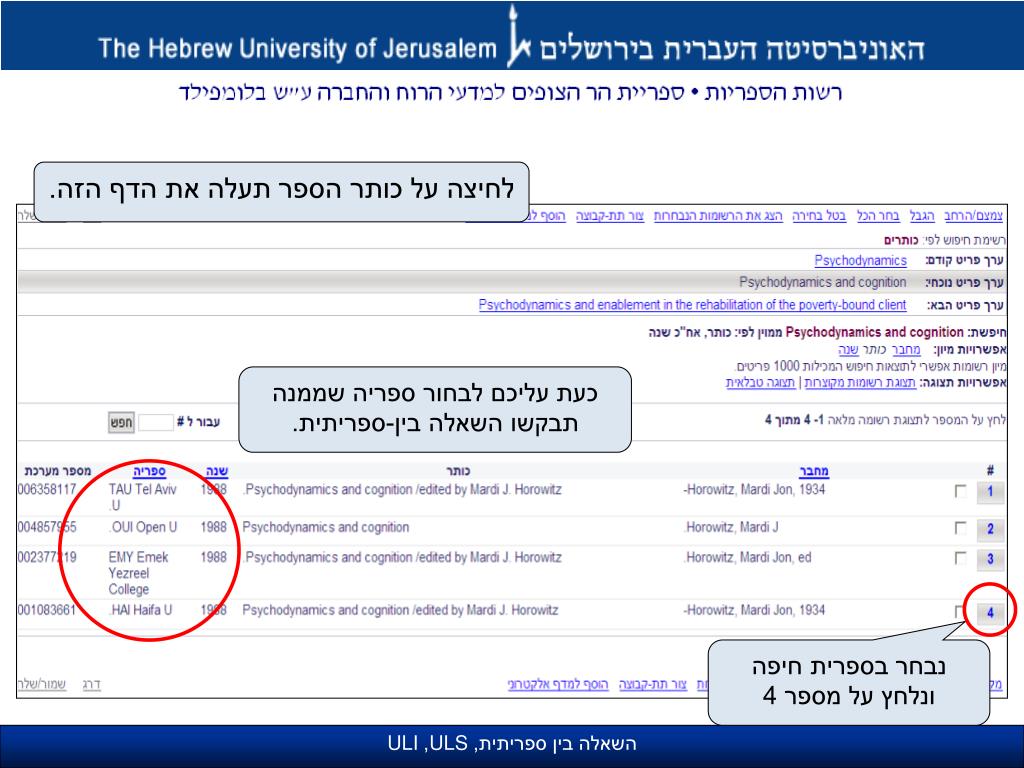Click the שנה column header
Screen dimensions: 1024x768
(x=217, y=471)
